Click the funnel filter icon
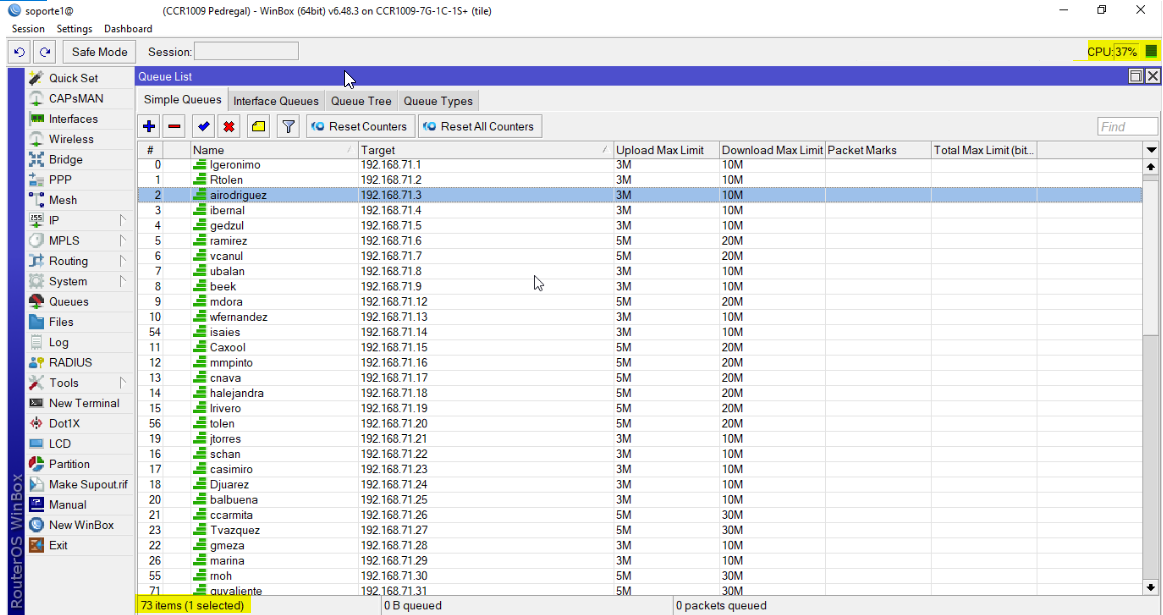The width and height of the screenshot is (1163, 615). 288,126
